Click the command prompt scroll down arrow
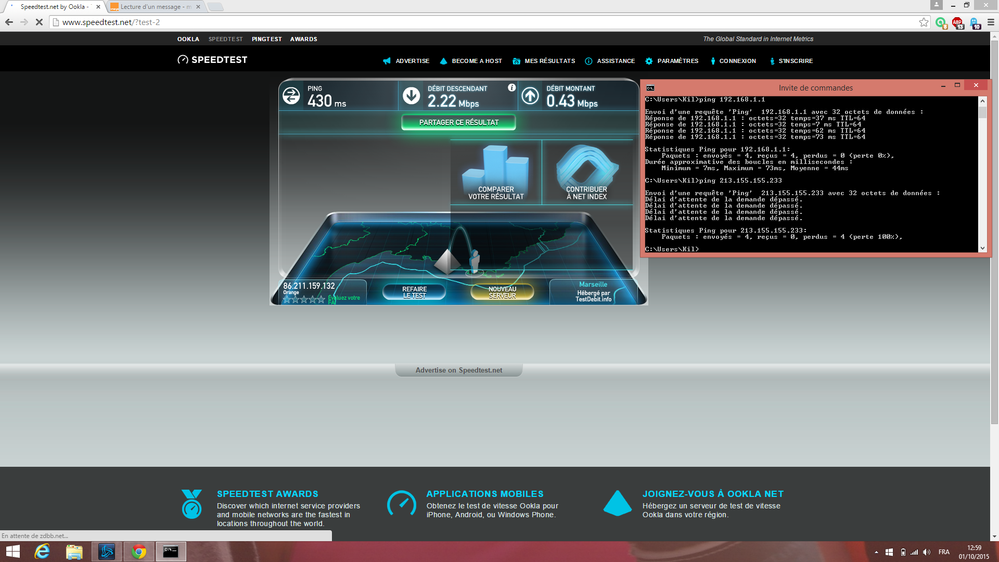999x562 pixels. coord(982,248)
